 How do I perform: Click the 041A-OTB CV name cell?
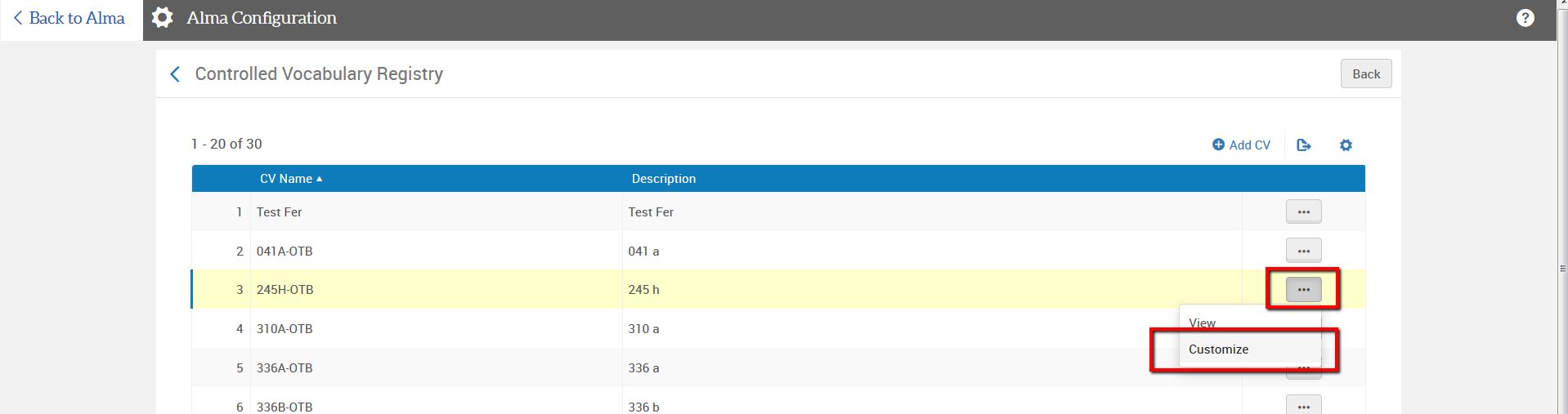[x=284, y=252]
